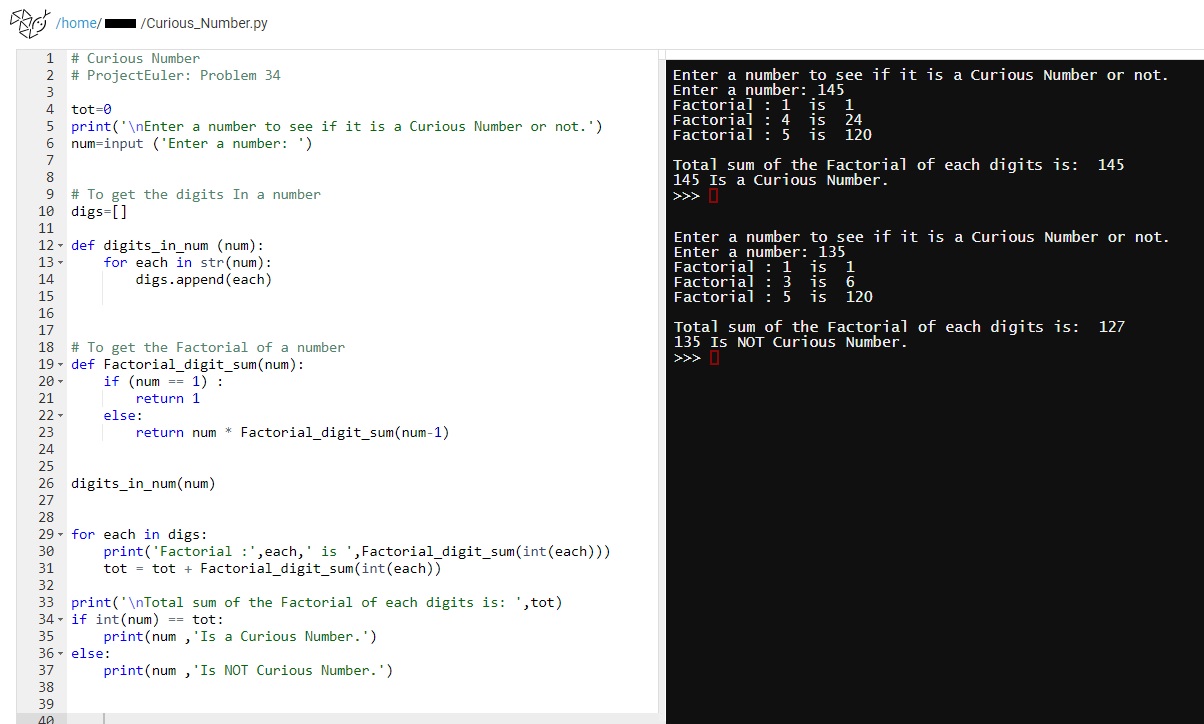Click '145 Is a Curious Number.' in the console
Image resolution: width=1204 pixels, height=724 pixels.
point(781,180)
